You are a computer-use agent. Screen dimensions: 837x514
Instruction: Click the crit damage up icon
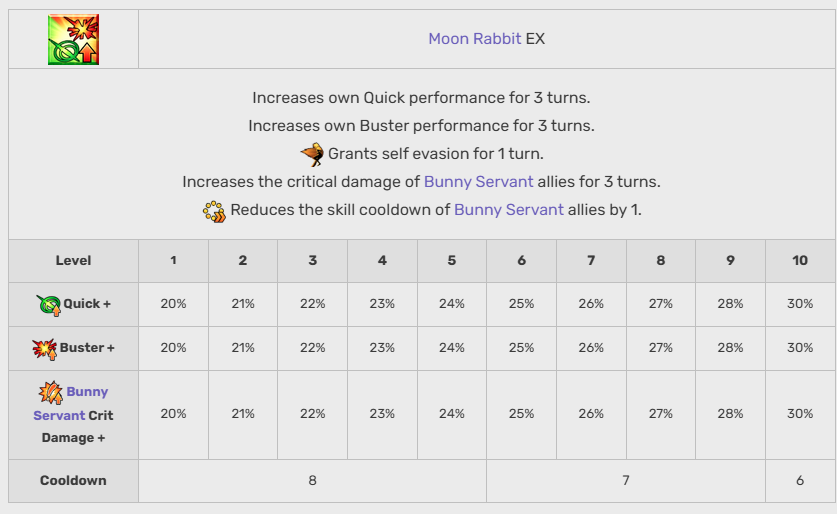[51, 392]
